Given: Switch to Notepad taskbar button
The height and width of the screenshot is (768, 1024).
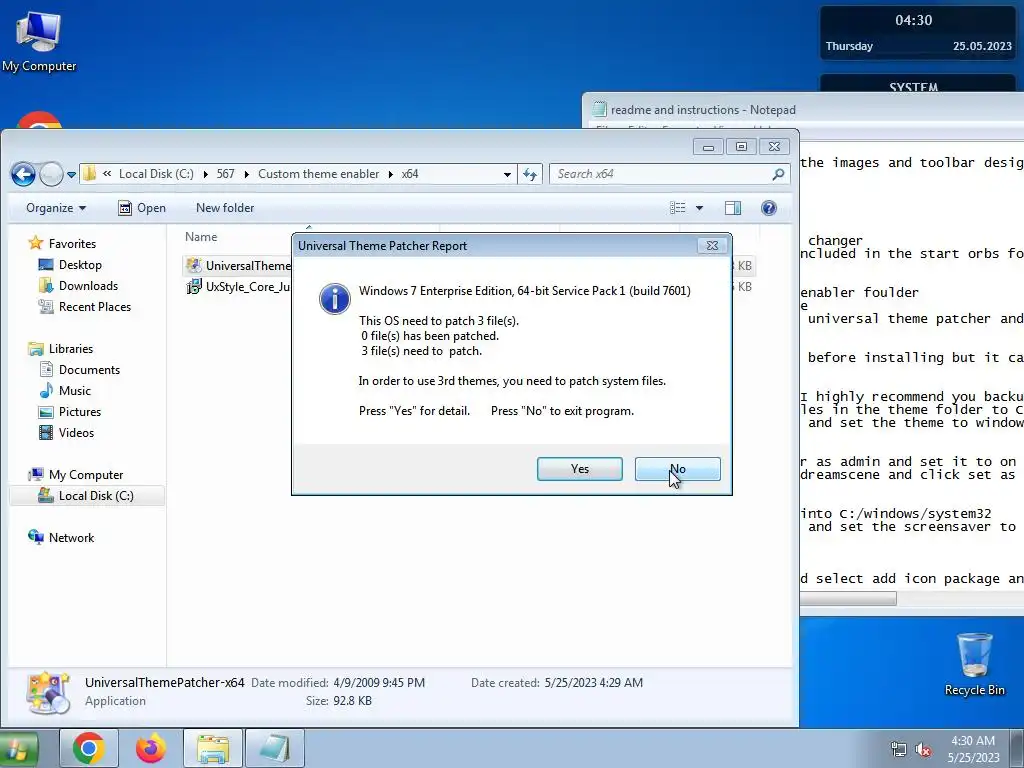Looking at the screenshot, I should (275, 748).
